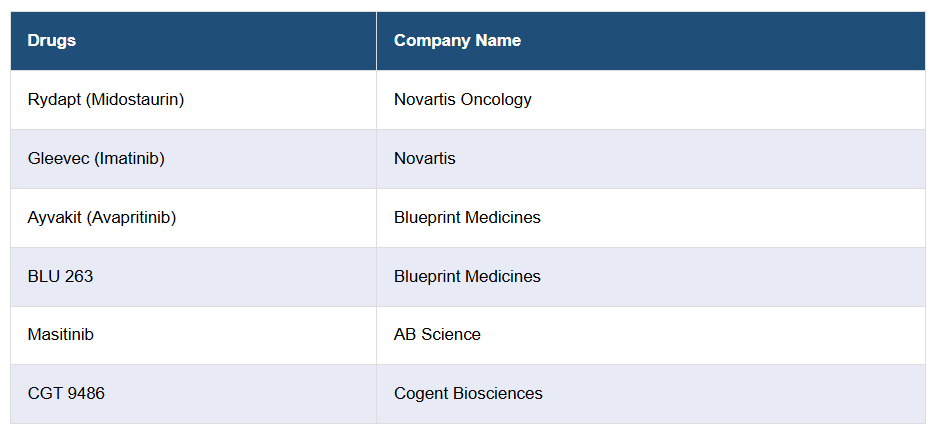Select the Cogent Biosciences company cell

[468, 394]
